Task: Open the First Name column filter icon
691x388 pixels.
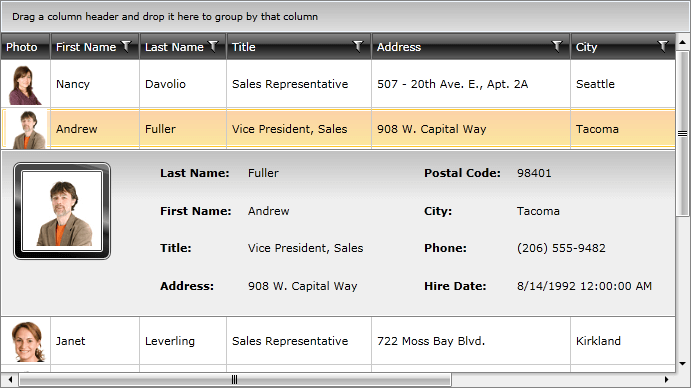Action: 126,46
